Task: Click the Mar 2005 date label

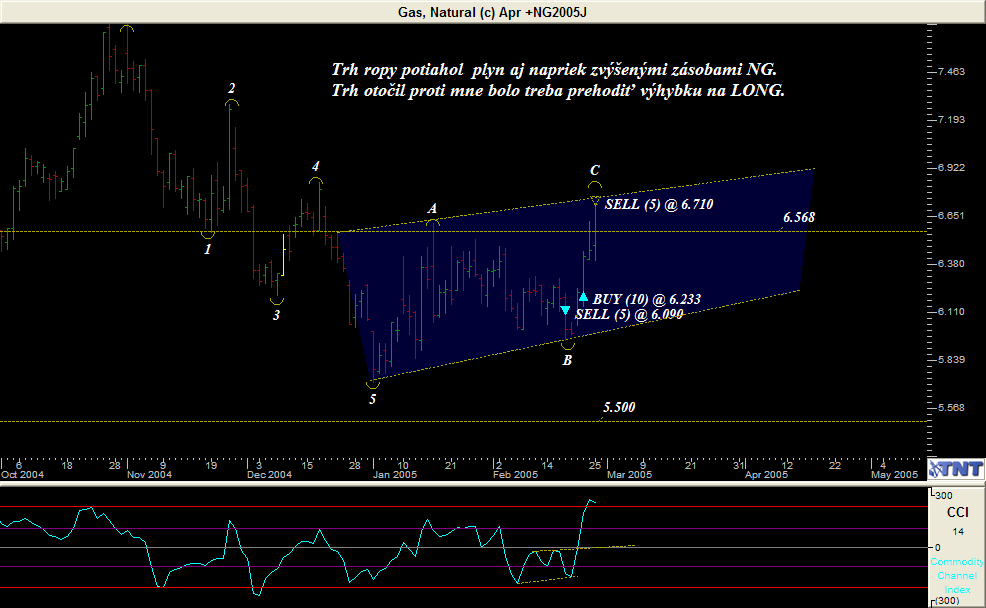Action: coord(629,475)
